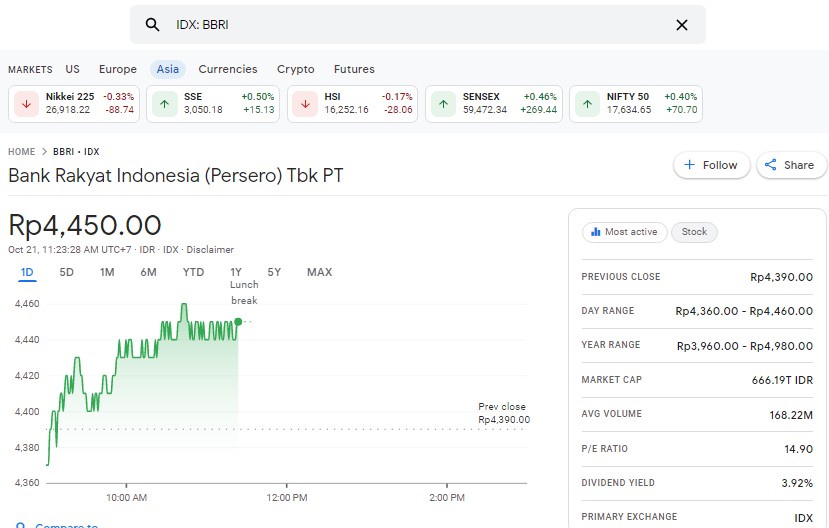Image resolution: width=829 pixels, height=528 pixels.
Task: Select the MAX chart range
Action: click(x=319, y=272)
